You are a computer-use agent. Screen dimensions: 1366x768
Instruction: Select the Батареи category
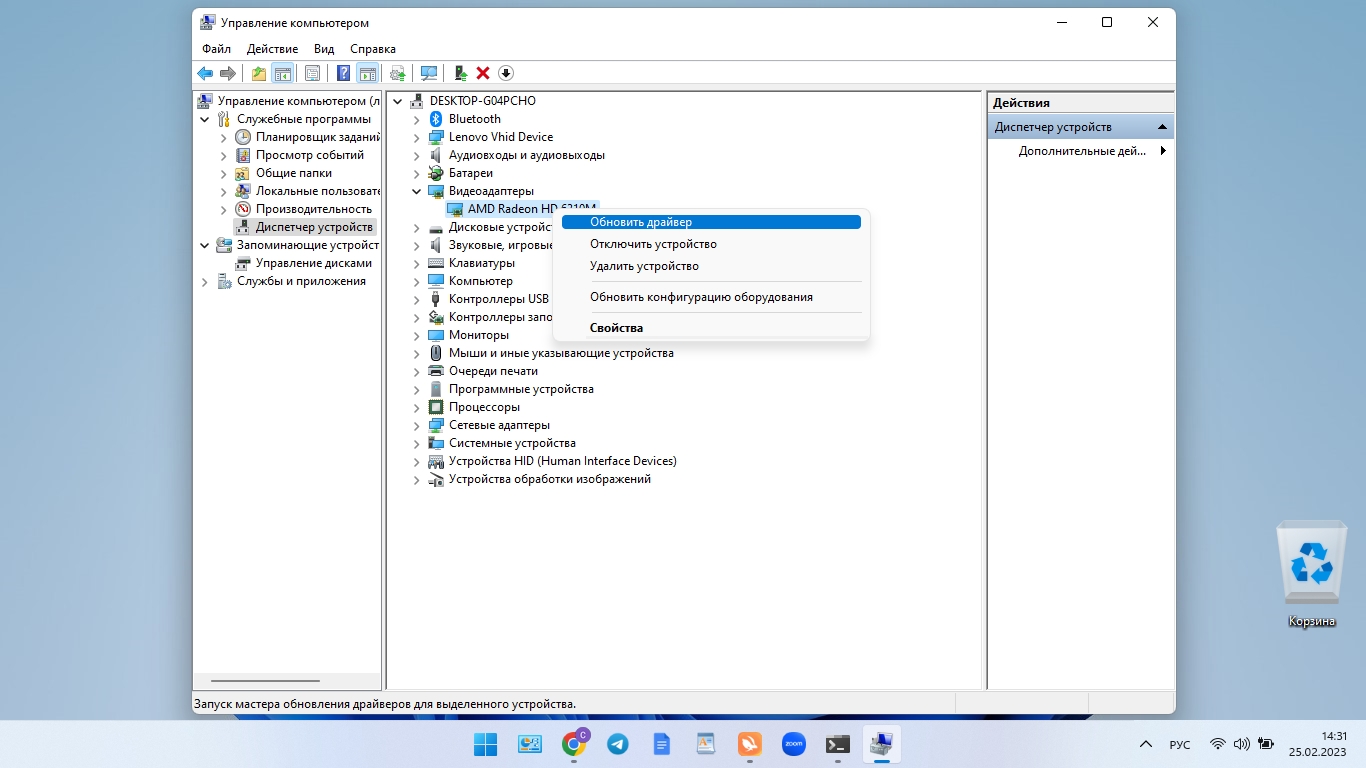471,173
